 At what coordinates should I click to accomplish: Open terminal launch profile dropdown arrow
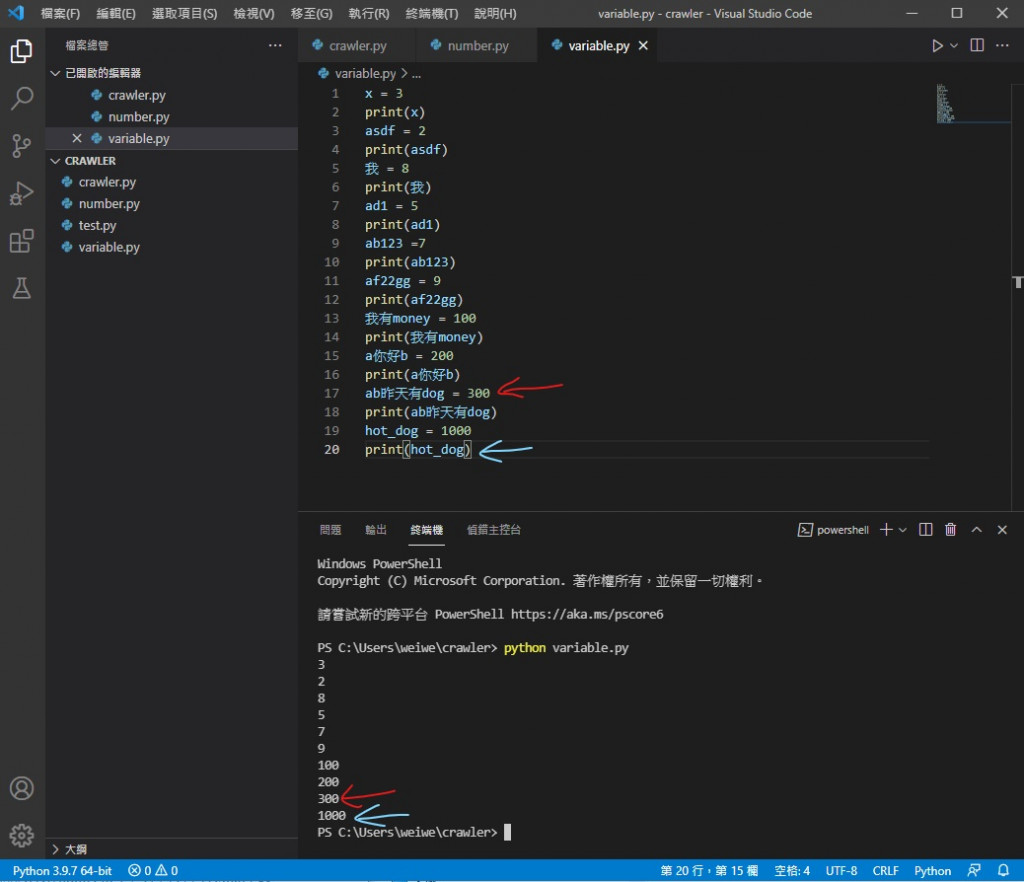903,530
